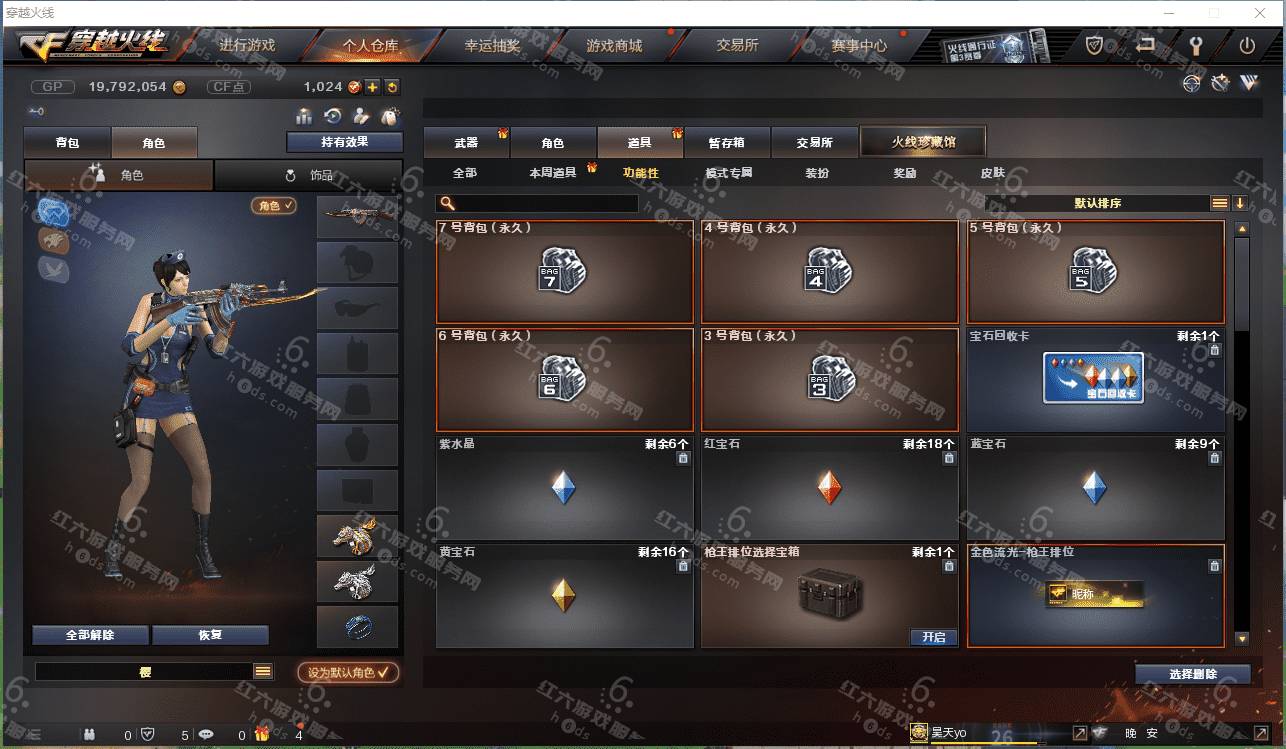Open the shield security icon
The width and height of the screenshot is (1286, 749).
(x=1095, y=45)
